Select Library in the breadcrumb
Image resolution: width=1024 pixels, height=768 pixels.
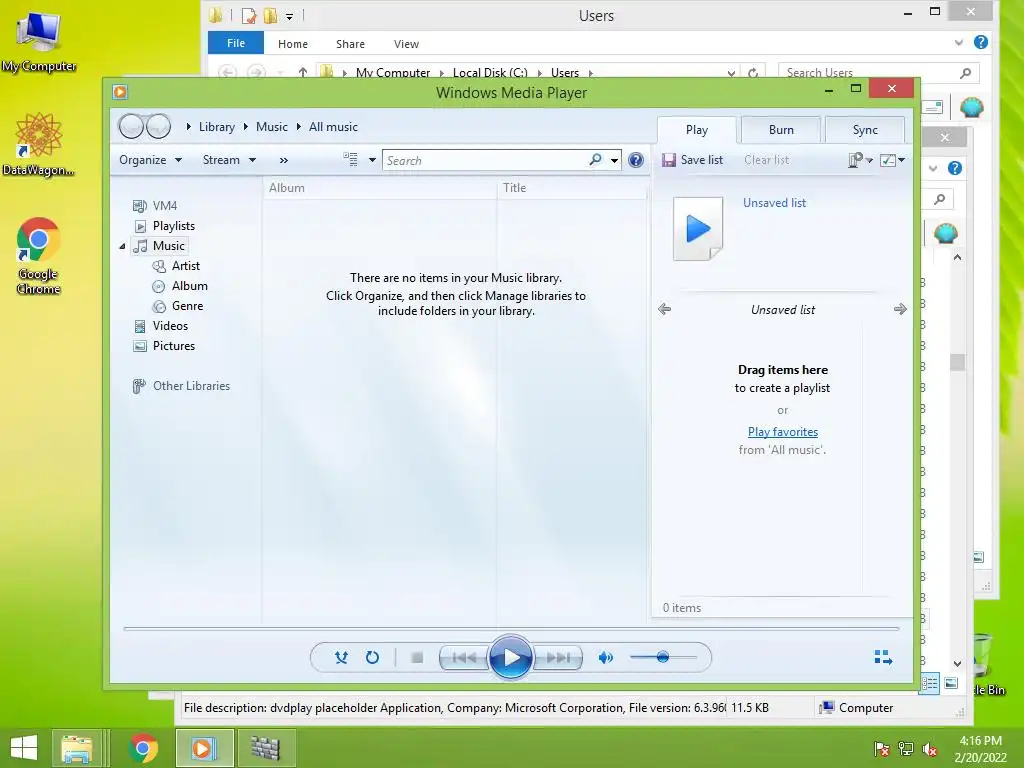click(217, 127)
